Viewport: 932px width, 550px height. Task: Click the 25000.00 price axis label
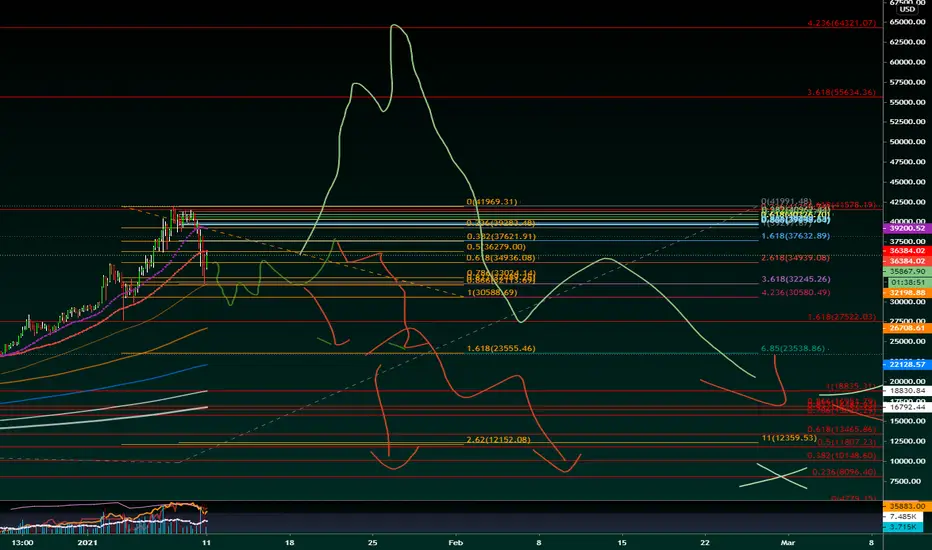(x=908, y=341)
